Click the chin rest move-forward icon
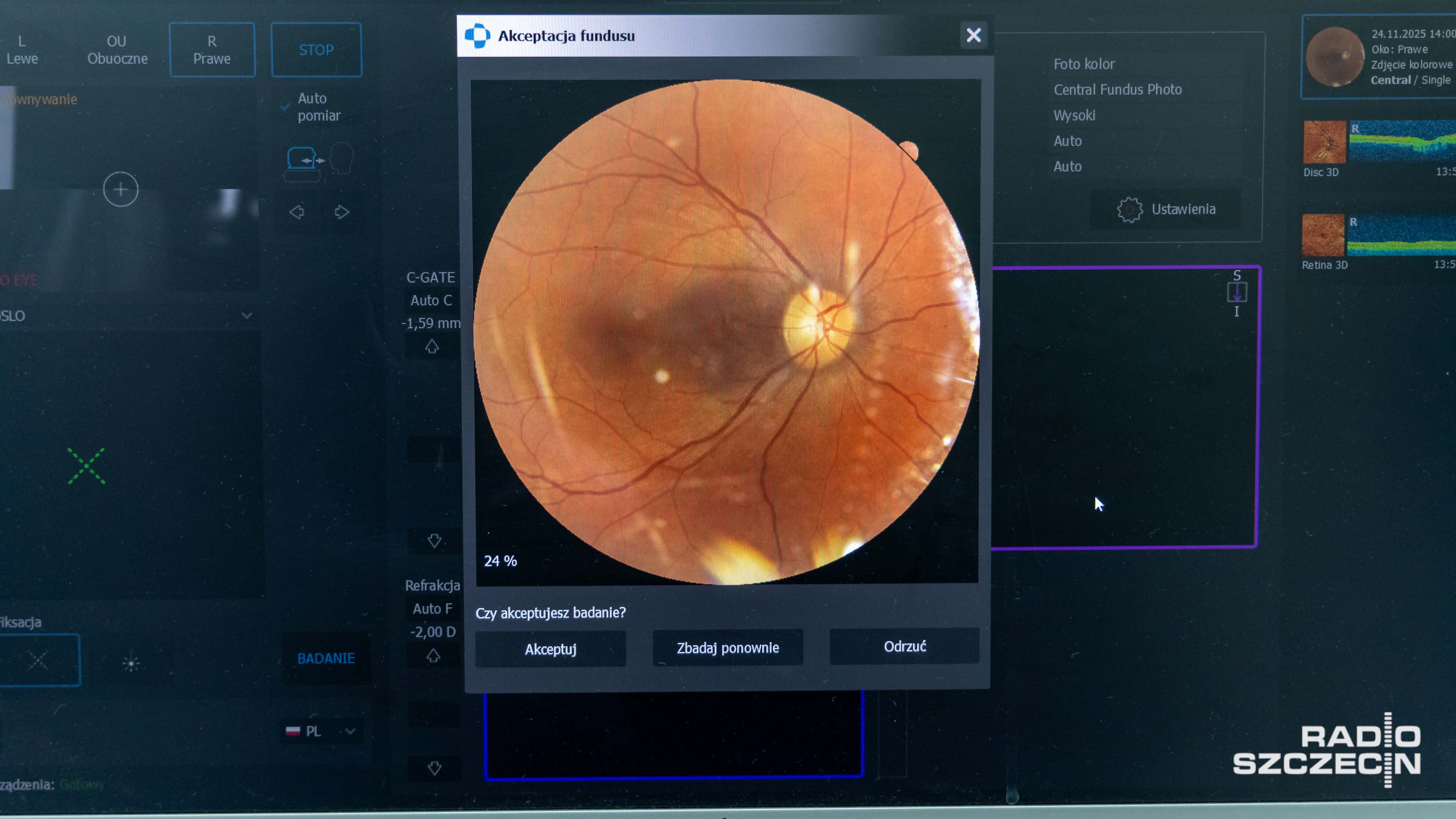1456x819 pixels. click(306, 160)
